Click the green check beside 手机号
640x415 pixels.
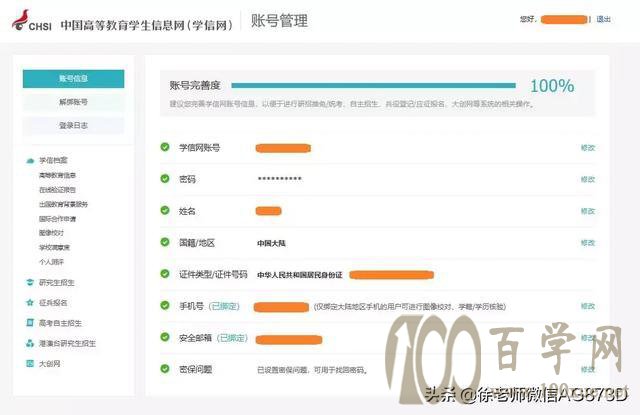coord(165,305)
